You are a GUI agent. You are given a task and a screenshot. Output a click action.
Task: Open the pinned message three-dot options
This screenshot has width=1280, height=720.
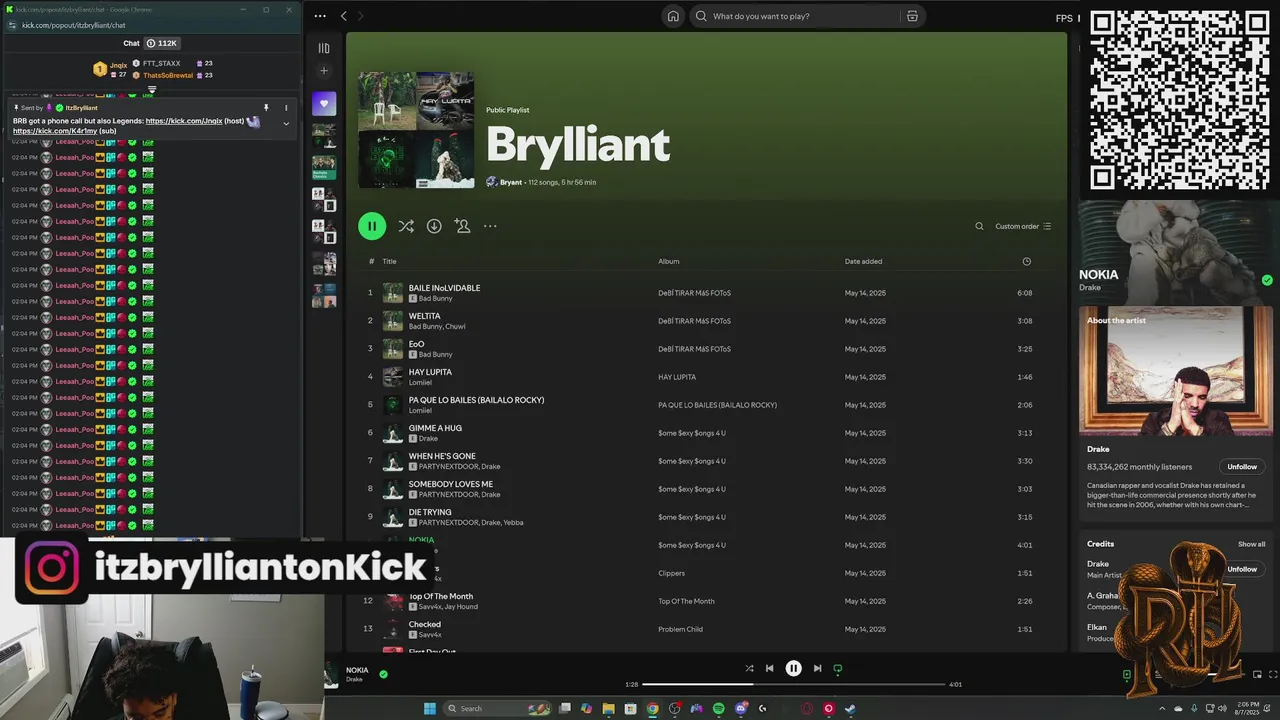(286, 107)
